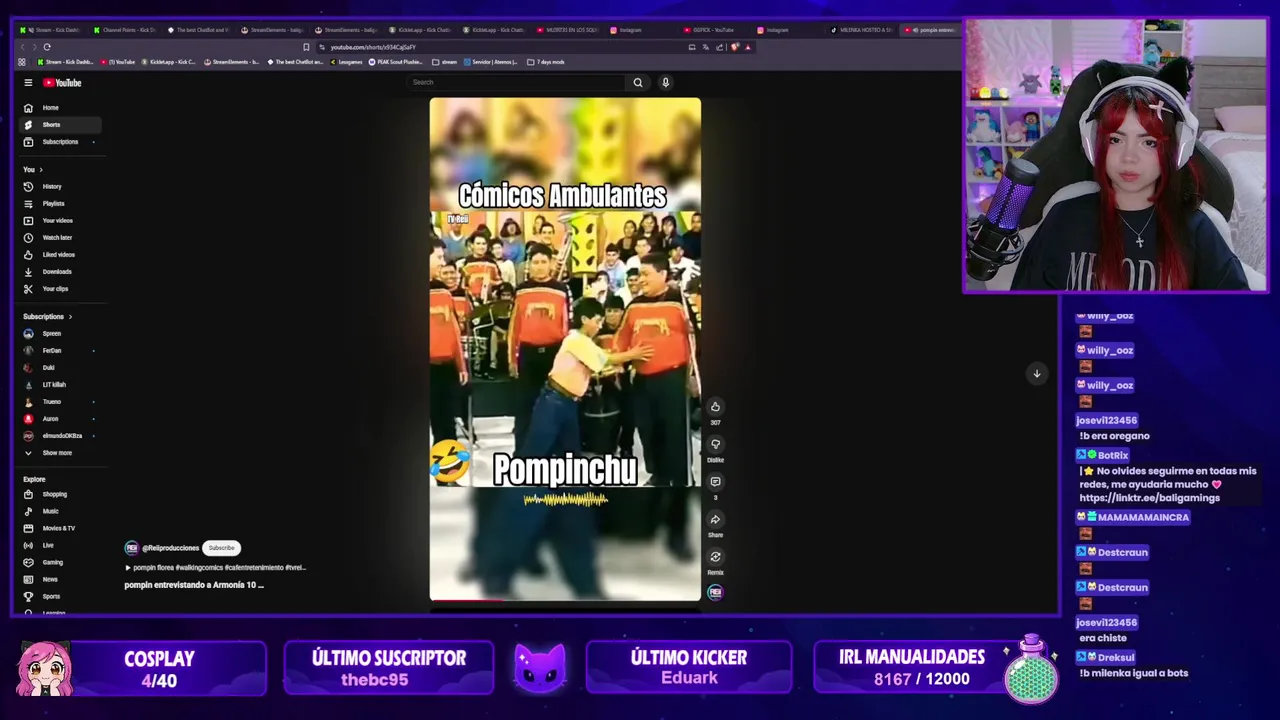Click the Short video player
Image resolution: width=1280 pixels, height=720 pixels.
point(565,348)
